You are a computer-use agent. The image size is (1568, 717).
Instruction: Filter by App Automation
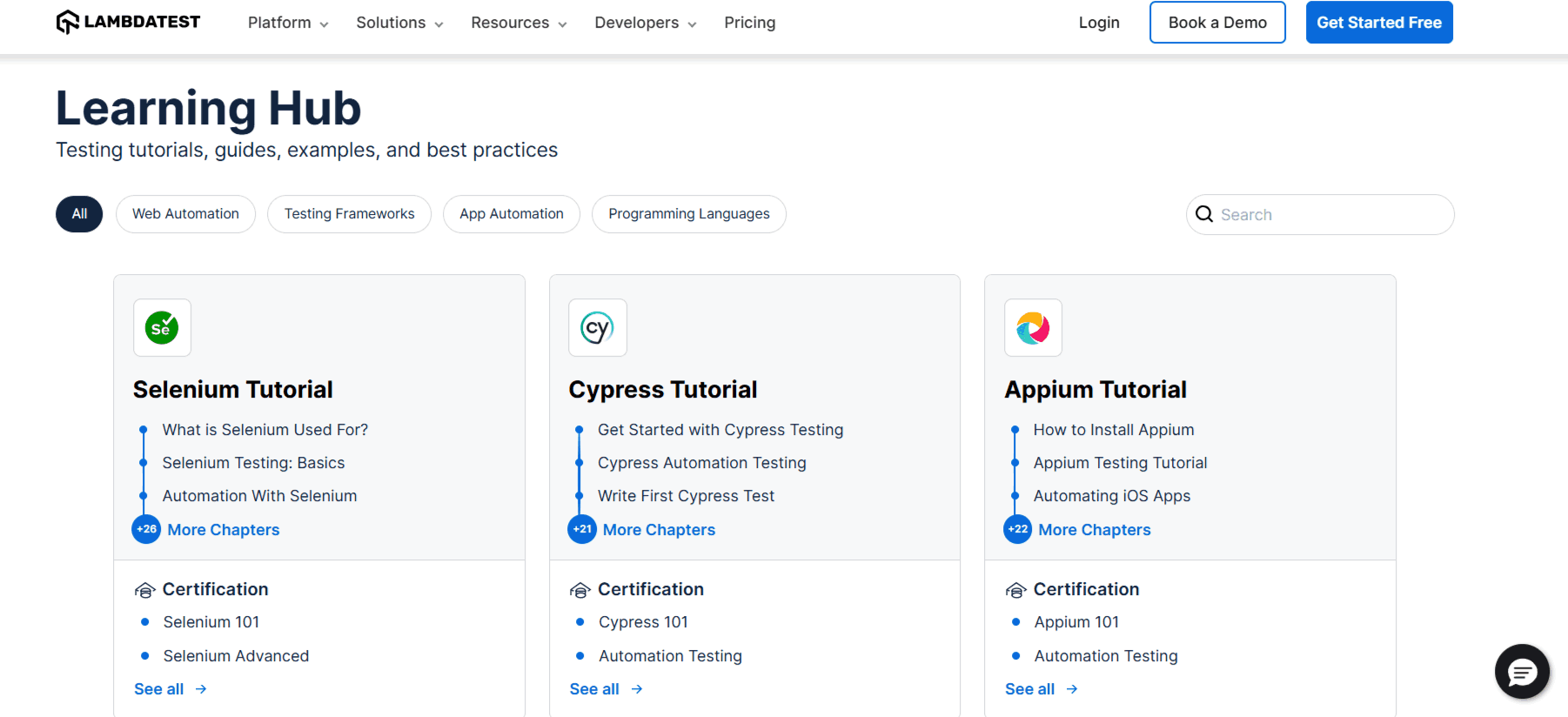pyautogui.click(x=512, y=214)
